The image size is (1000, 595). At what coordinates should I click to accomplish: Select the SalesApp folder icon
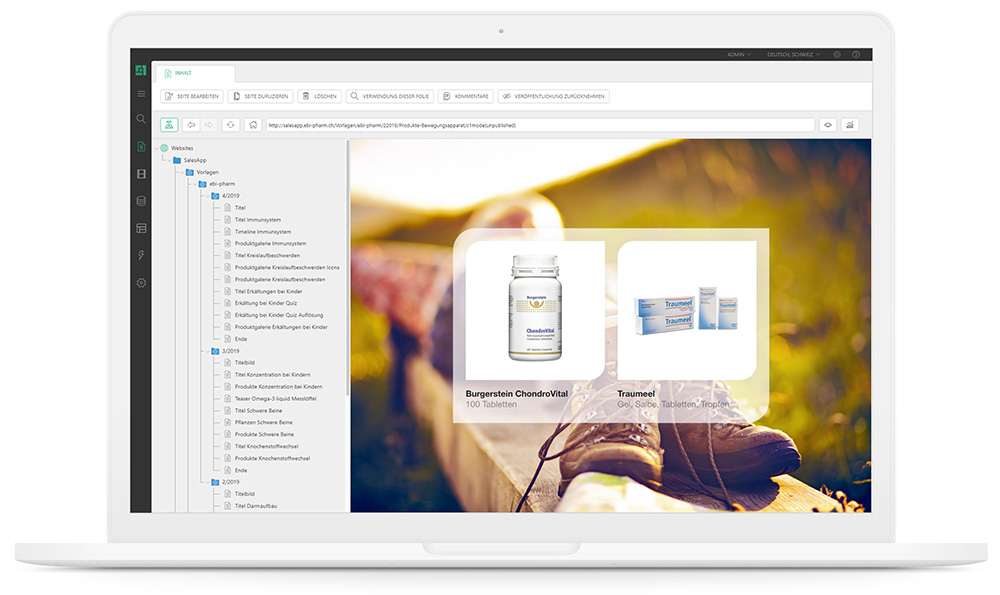(177, 160)
